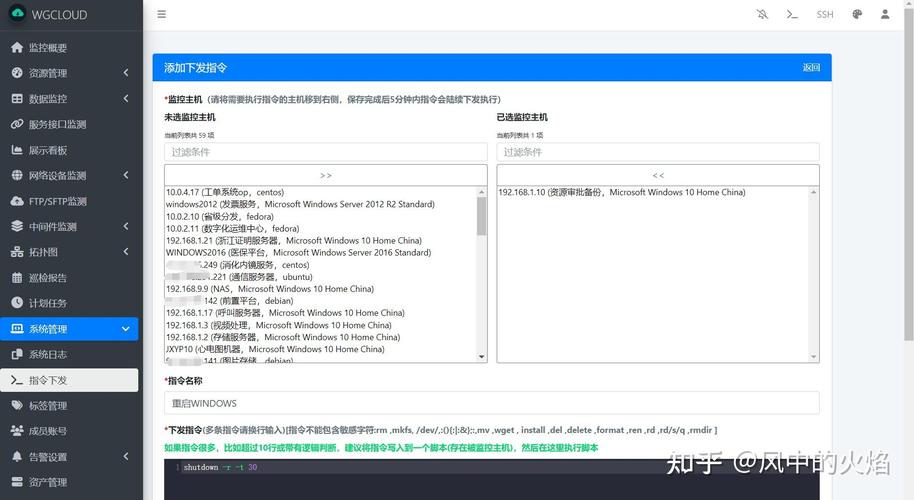
Task: Click the server icon beside 资产管理
Action: click(17, 482)
